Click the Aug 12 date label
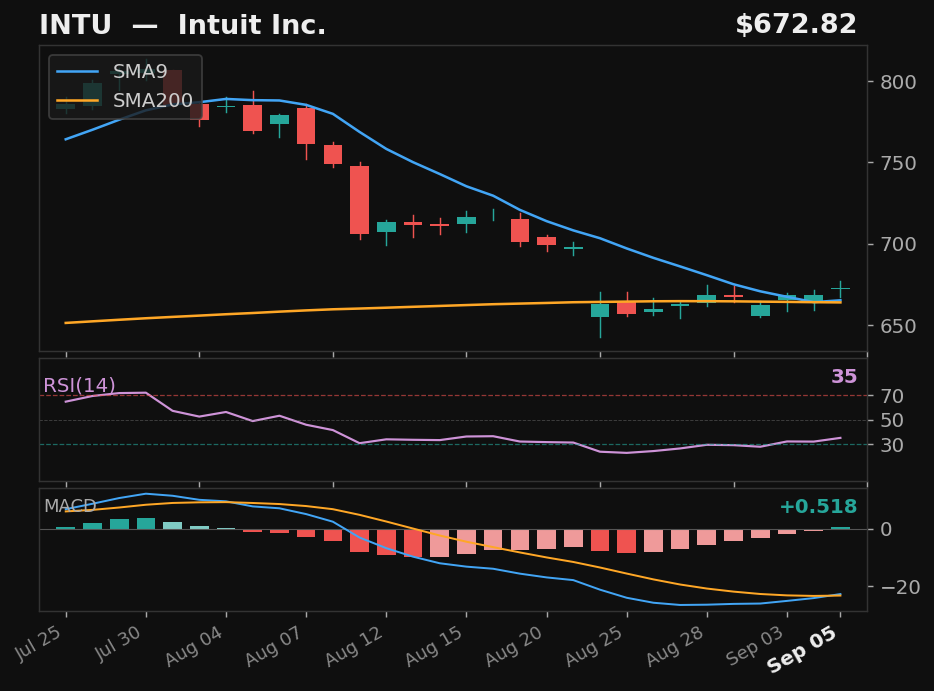Screen dimensions: 934x691 pyautogui.click(x=354, y=646)
